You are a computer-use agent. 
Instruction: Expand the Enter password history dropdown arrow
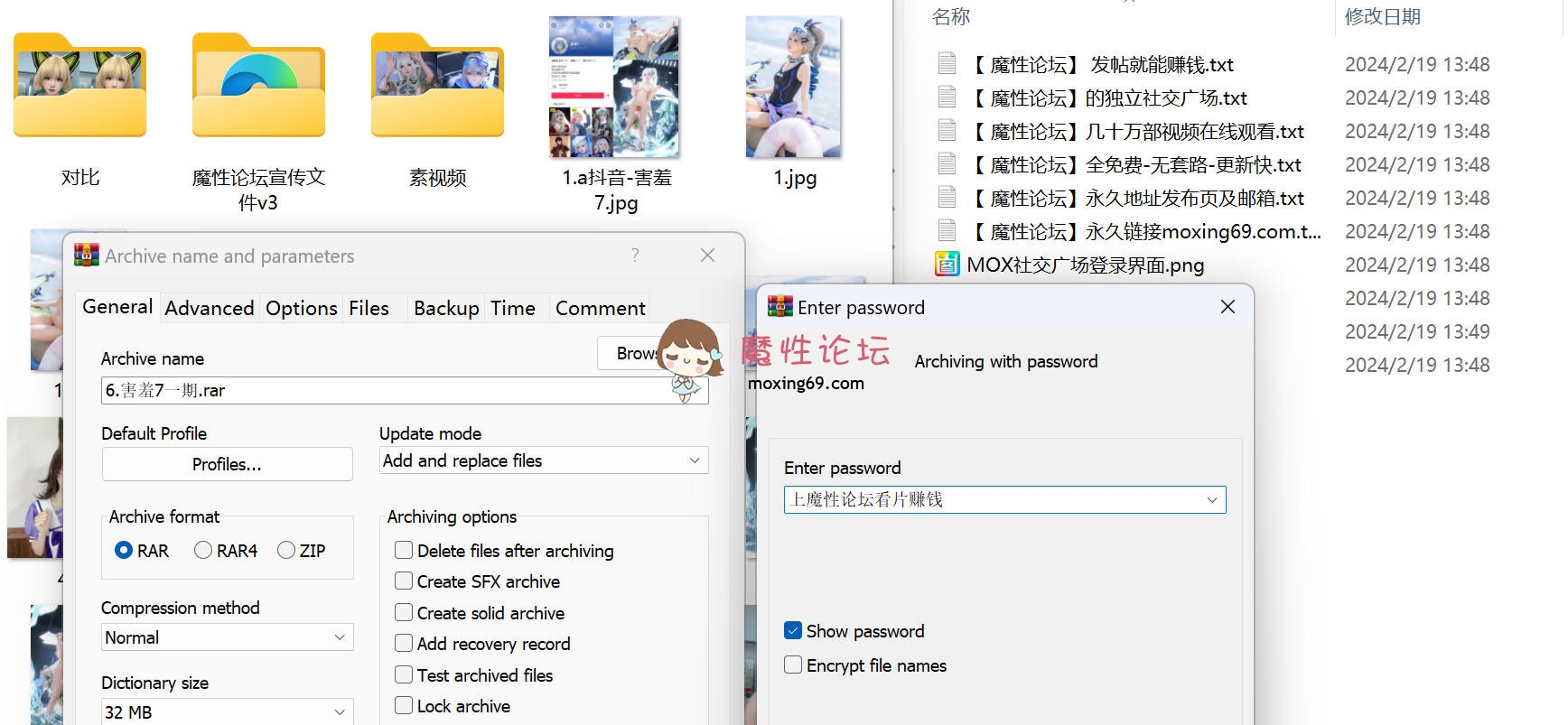pos(1212,499)
